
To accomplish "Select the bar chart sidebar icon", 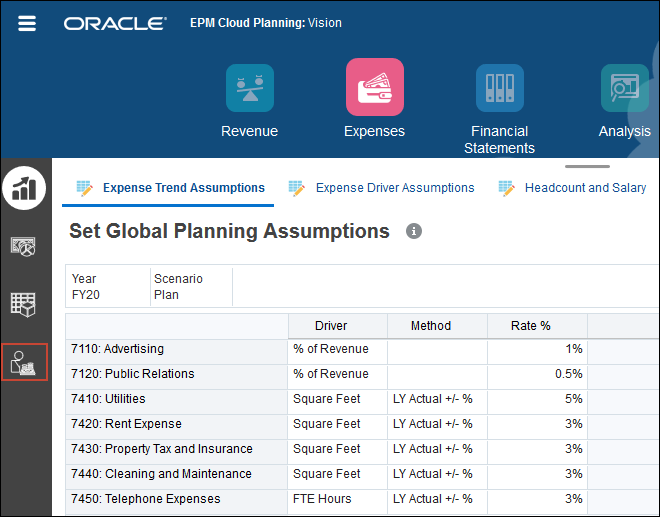I will click(25, 187).
